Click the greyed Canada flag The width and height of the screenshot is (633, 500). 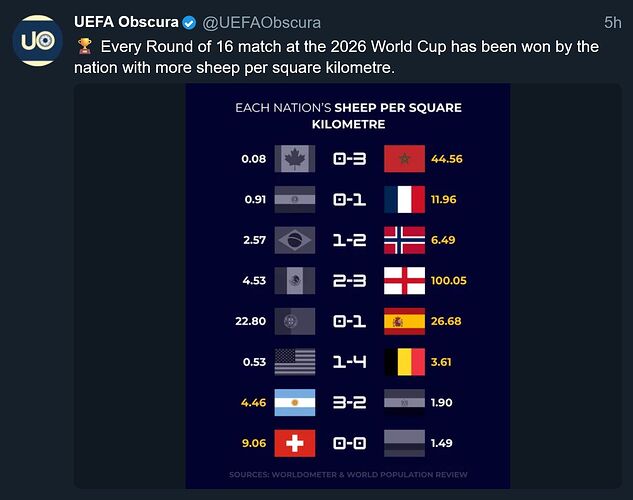point(295,159)
